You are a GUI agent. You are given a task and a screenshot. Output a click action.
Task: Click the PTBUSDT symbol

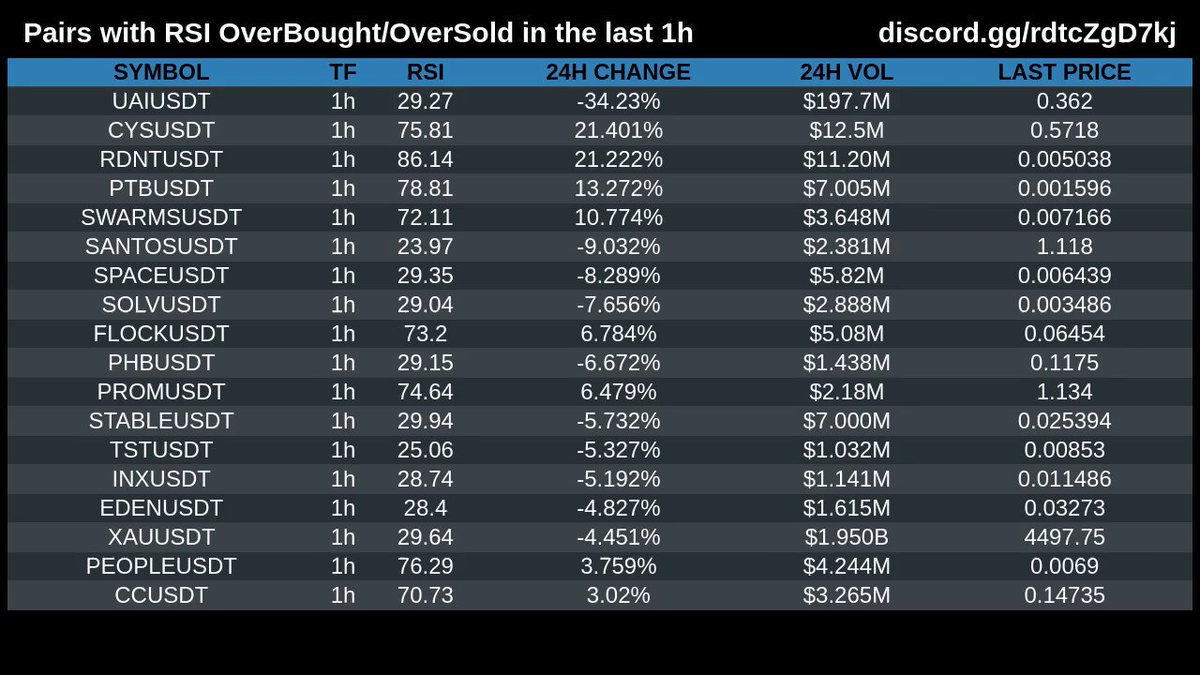tap(161, 188)
